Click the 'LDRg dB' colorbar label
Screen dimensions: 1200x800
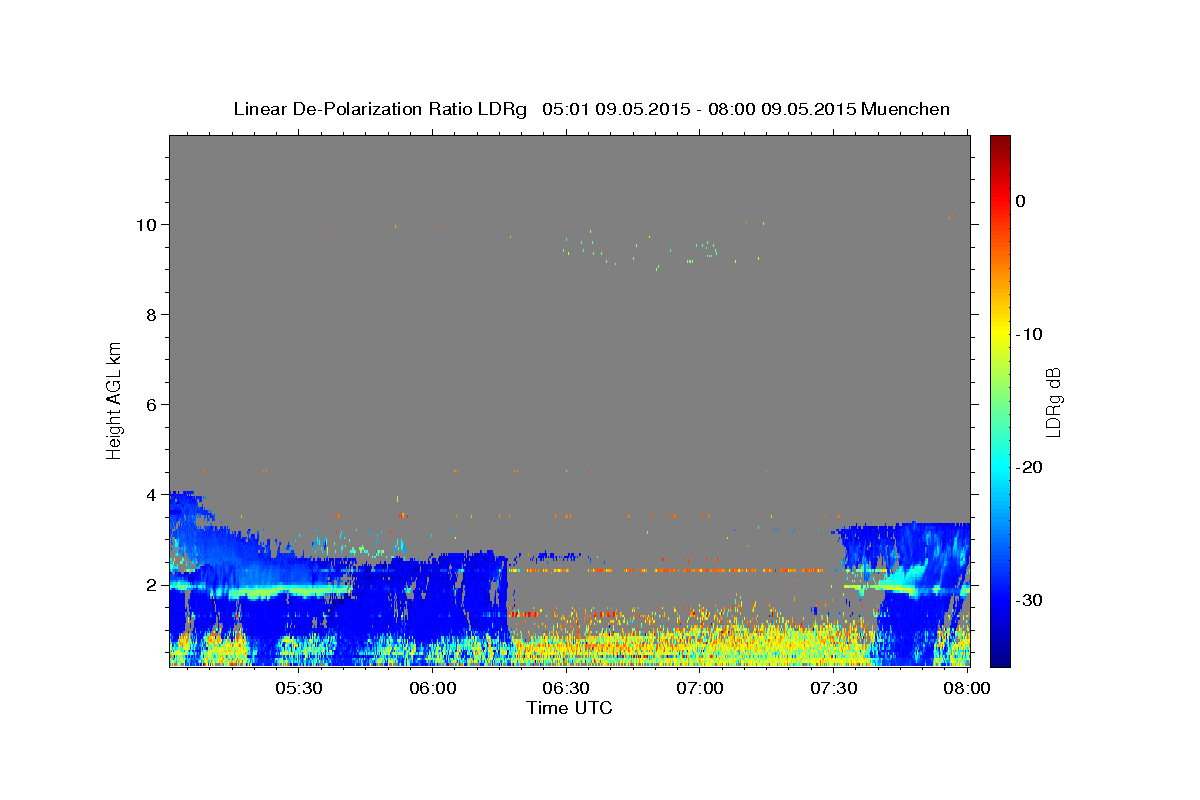point(1052,402)
